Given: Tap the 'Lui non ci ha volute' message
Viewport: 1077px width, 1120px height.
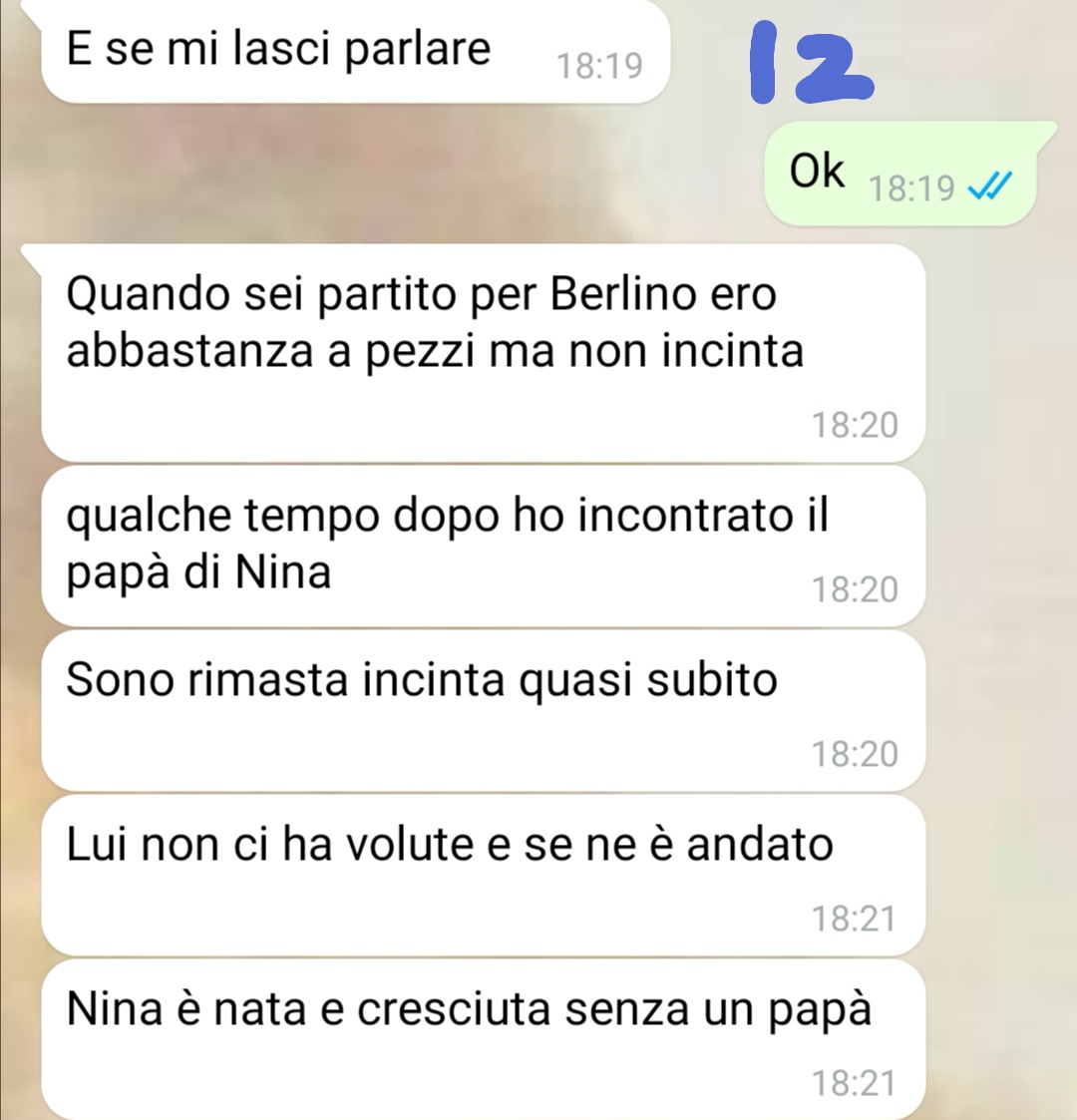Looking at the screenshot, I should point(484,875).
